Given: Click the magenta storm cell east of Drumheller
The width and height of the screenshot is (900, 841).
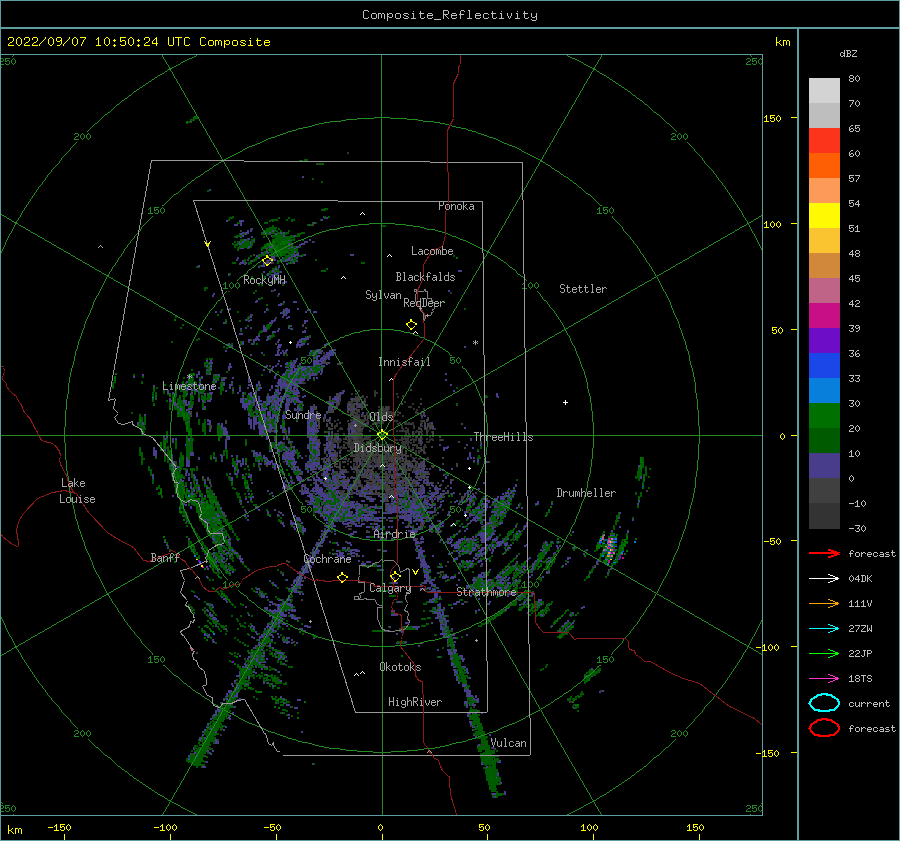Looking at the screenshot, I should click(x=611, y=548).
